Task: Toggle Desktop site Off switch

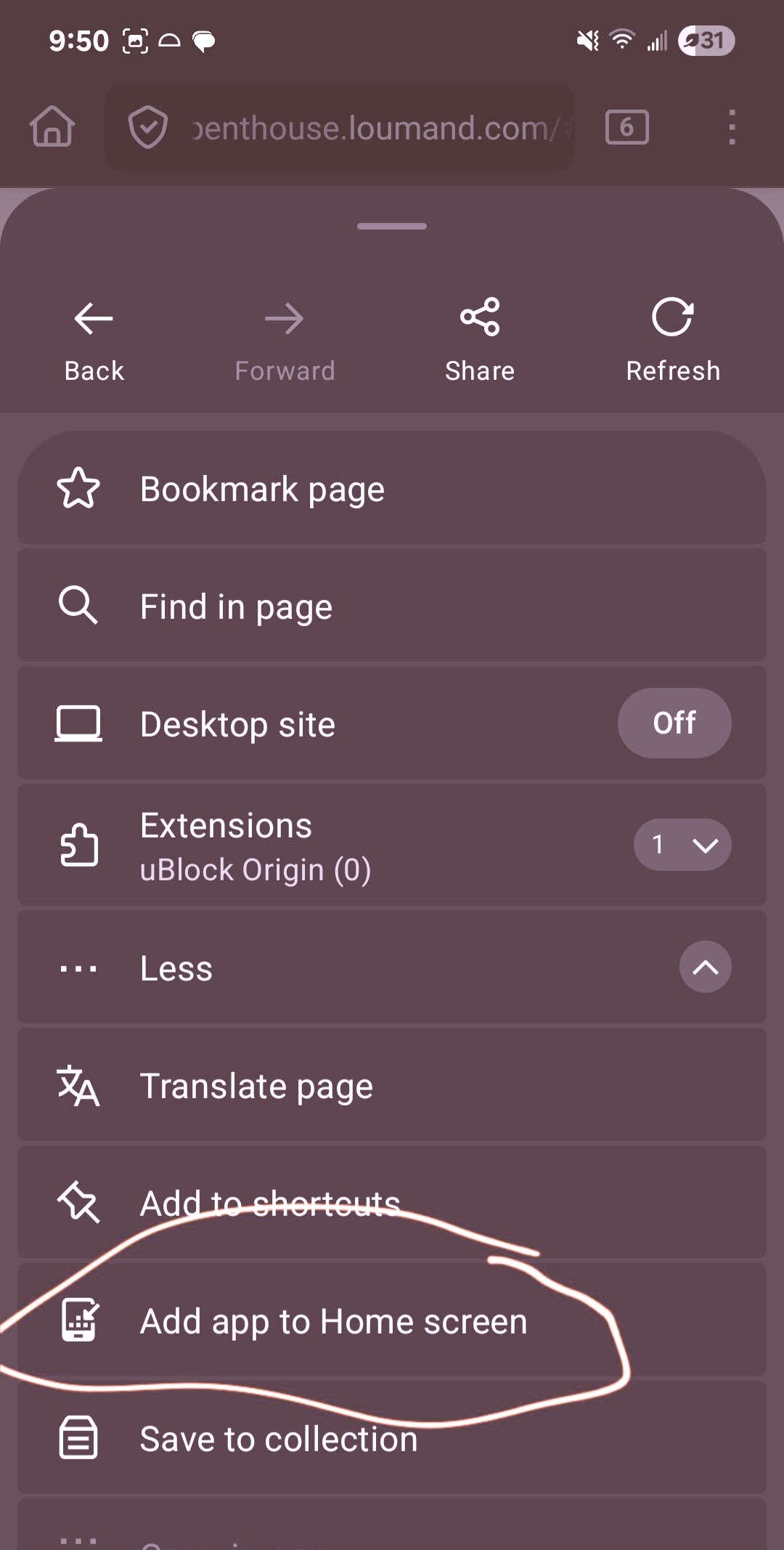Action: click(674, 723)
